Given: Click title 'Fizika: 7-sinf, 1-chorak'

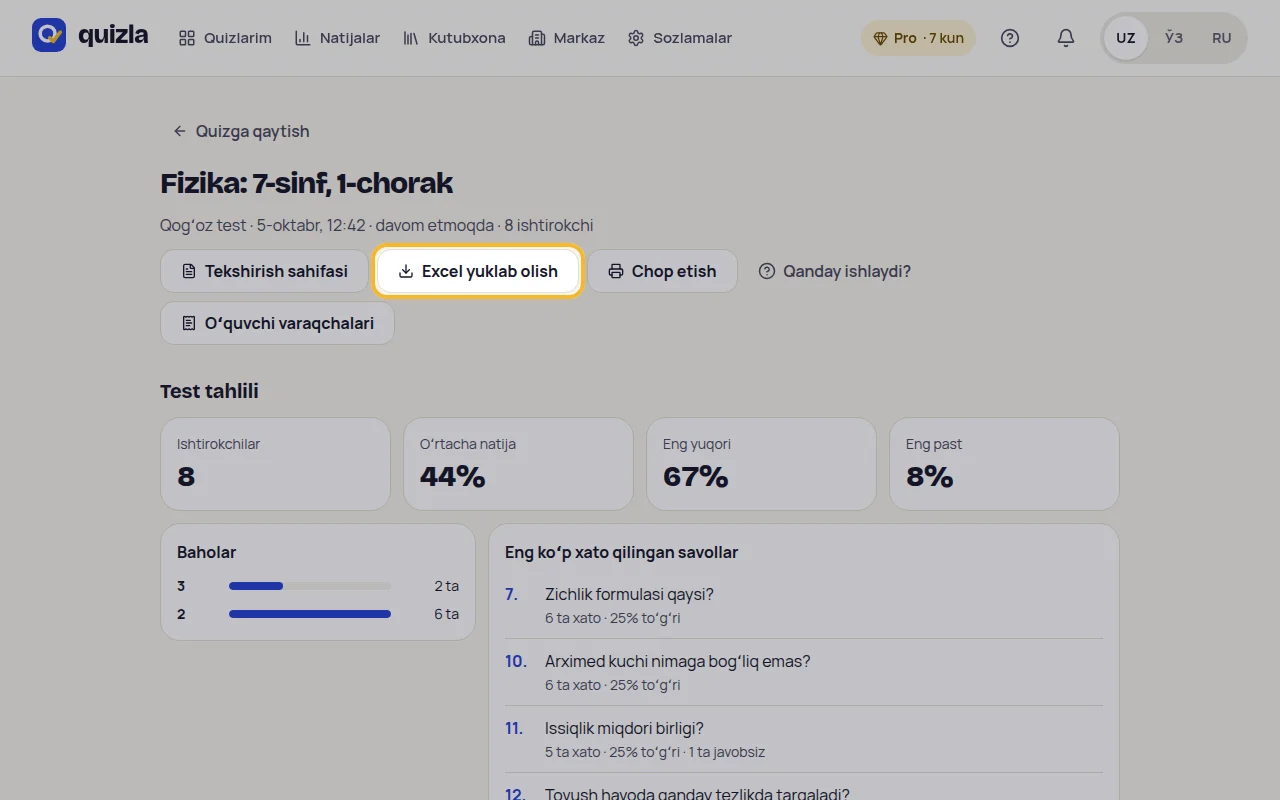Looking at the screenshot, I should [306, 183].
